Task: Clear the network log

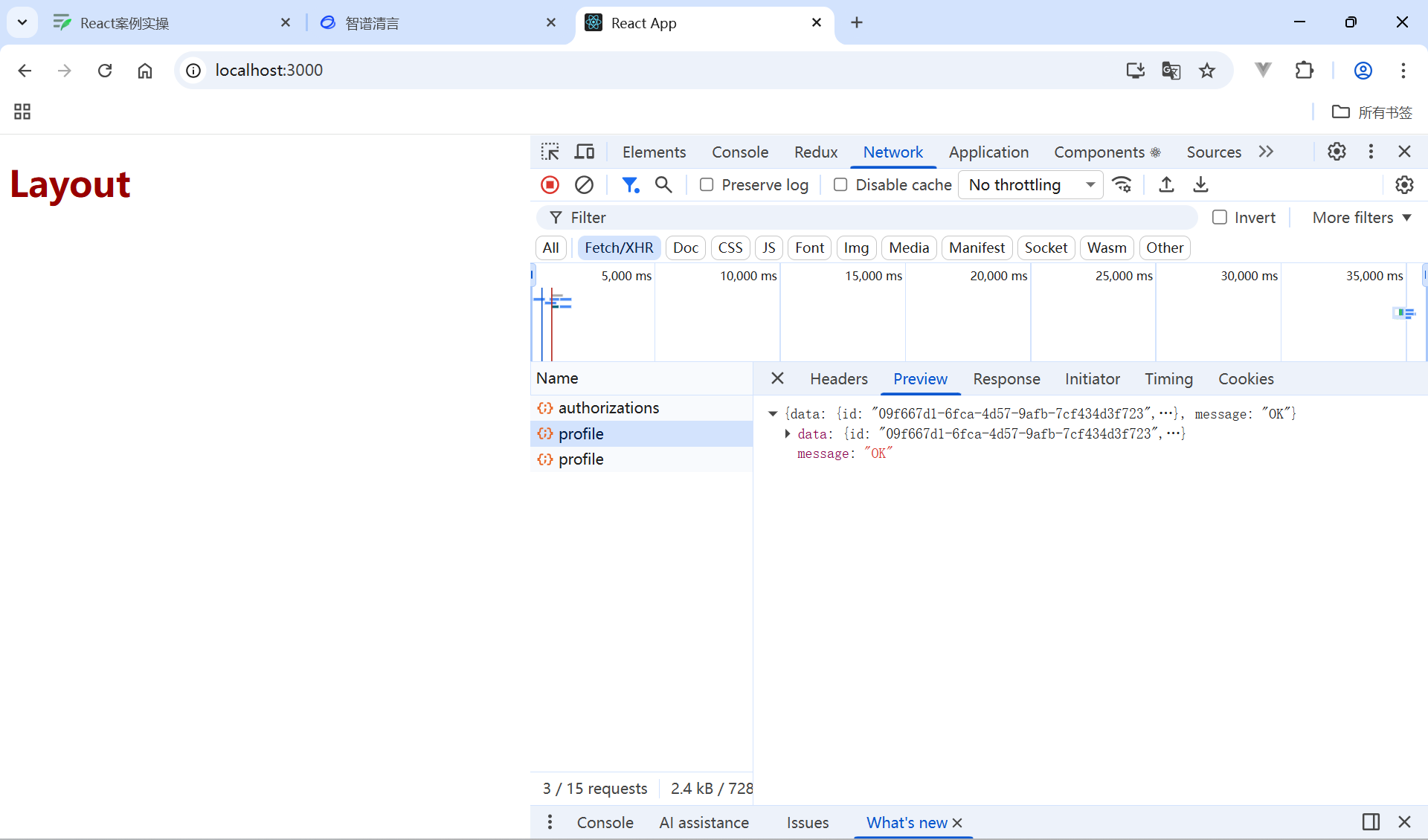Action: point(585,184)
